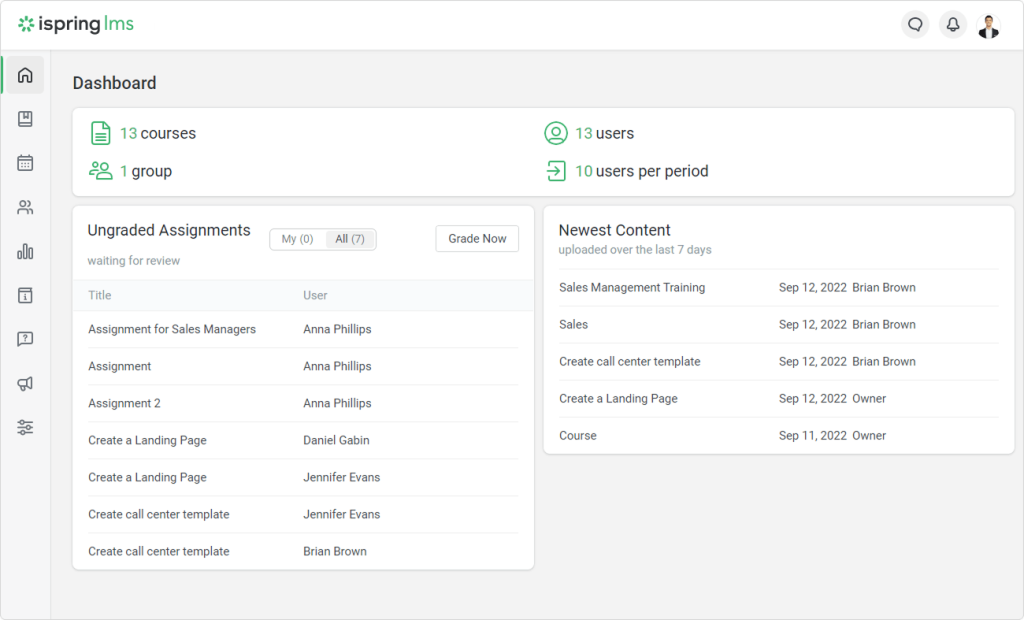Image resolution: width=1024 pixels, height=620 pixels.
Task: Open Sales Management Training from Newest Content
Action: [x=631, y=287]
